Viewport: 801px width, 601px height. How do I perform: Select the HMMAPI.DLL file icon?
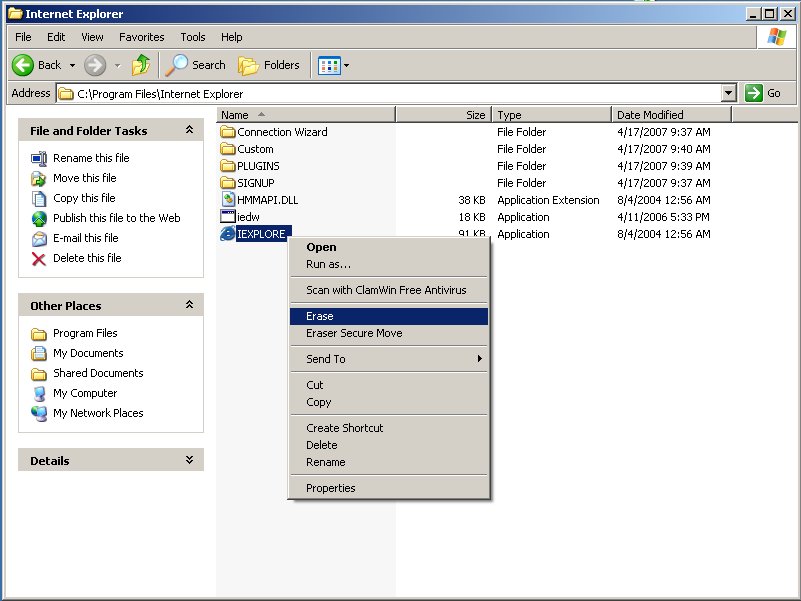(228, 199)
